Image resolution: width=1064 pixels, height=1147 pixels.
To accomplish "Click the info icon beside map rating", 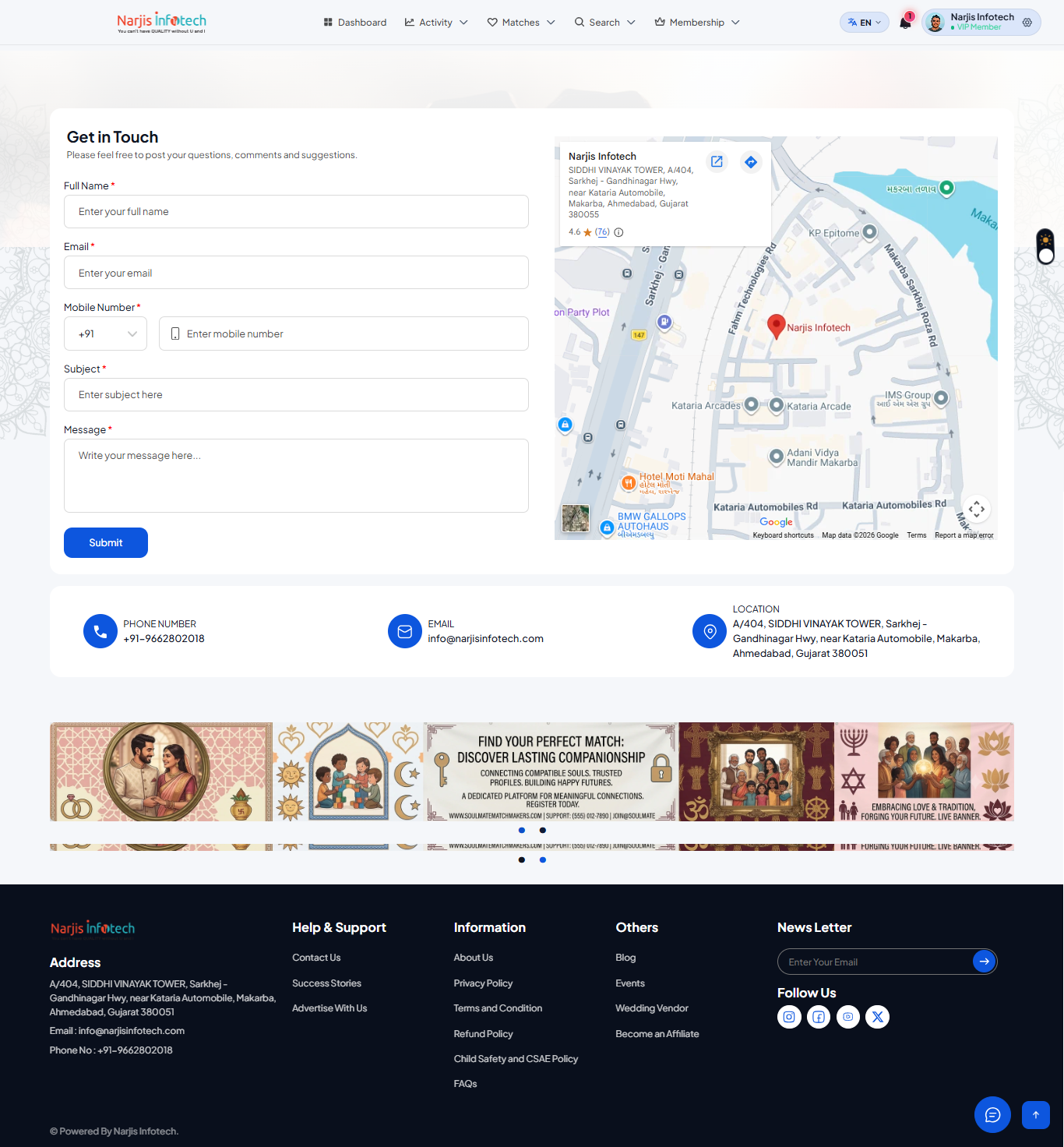I will click(618, 232).
